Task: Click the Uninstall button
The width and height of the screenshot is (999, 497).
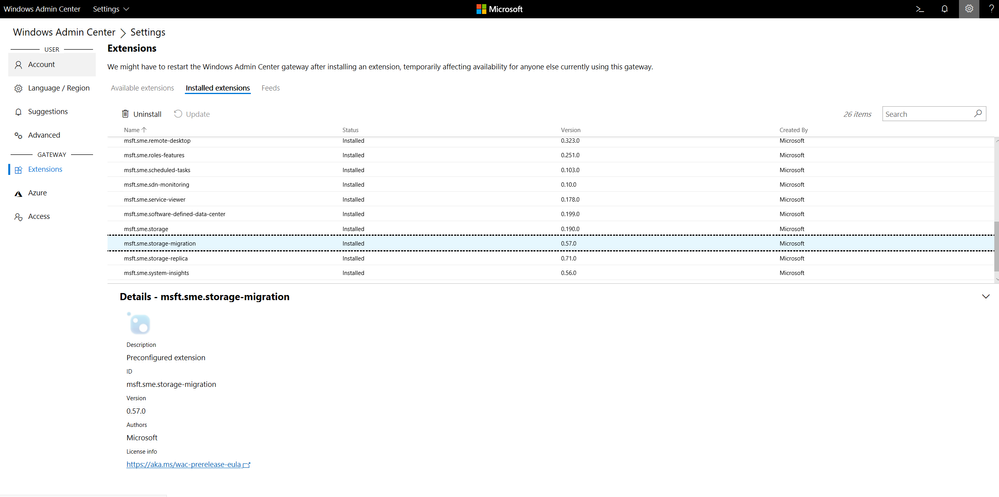Action: 141,114
